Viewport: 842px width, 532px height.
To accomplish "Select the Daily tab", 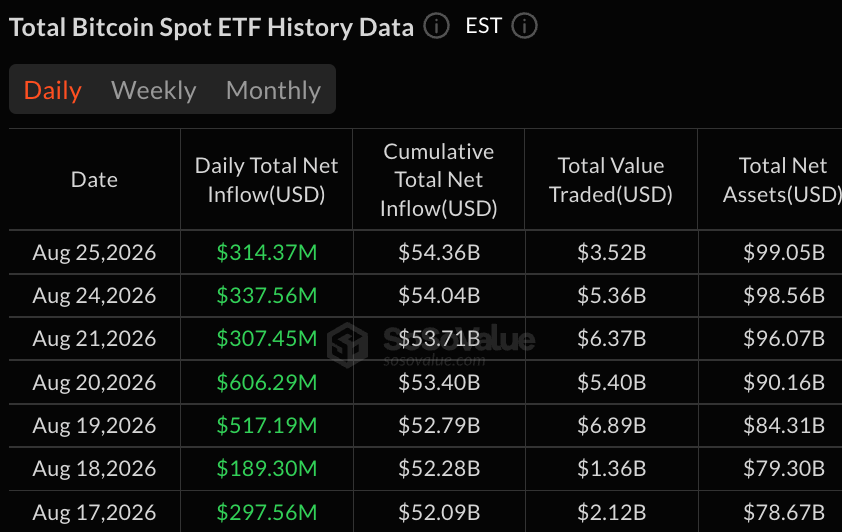I will pos(53,90).
